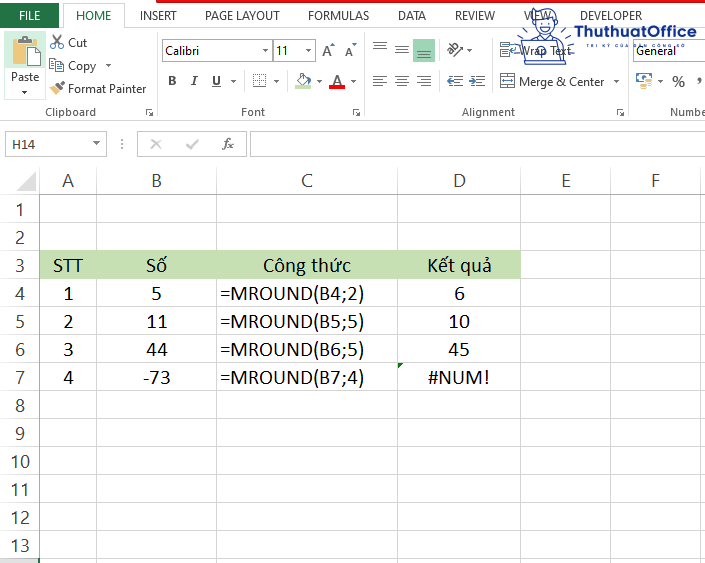Viewport: 705px width, 563px height.
Task: Select Middle Align icon
Action: [402, 49]
